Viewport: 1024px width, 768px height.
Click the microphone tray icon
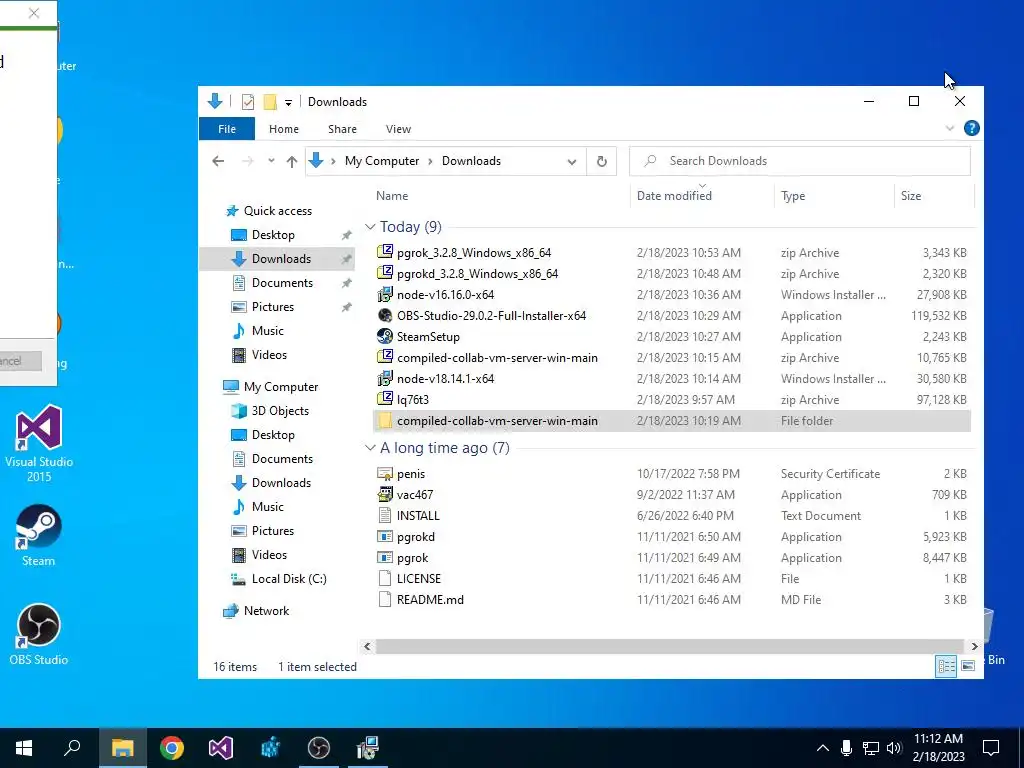click(846, 748)
